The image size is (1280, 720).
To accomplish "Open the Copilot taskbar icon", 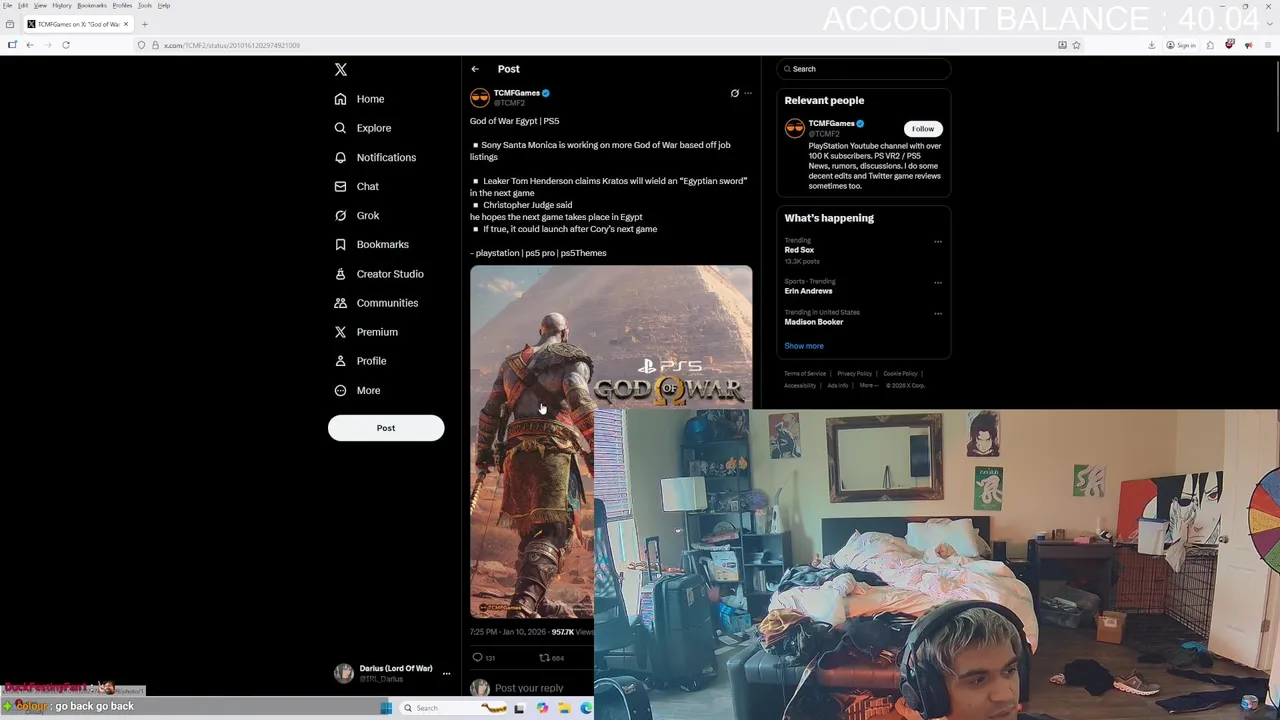I will click(542, 708).
